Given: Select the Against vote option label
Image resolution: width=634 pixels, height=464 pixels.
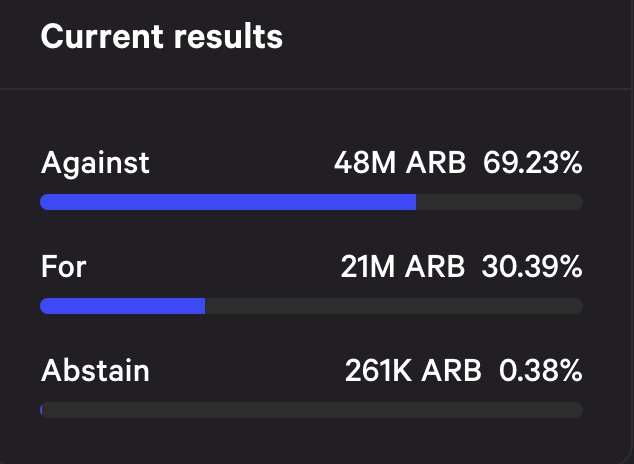Looking at the screenshot, I should pyautogui.click(x=95, y=163).
